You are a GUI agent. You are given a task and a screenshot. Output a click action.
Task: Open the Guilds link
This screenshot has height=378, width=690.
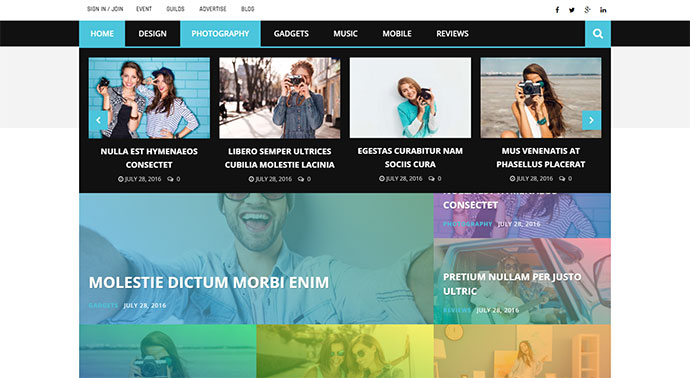(x=175, y=9)
